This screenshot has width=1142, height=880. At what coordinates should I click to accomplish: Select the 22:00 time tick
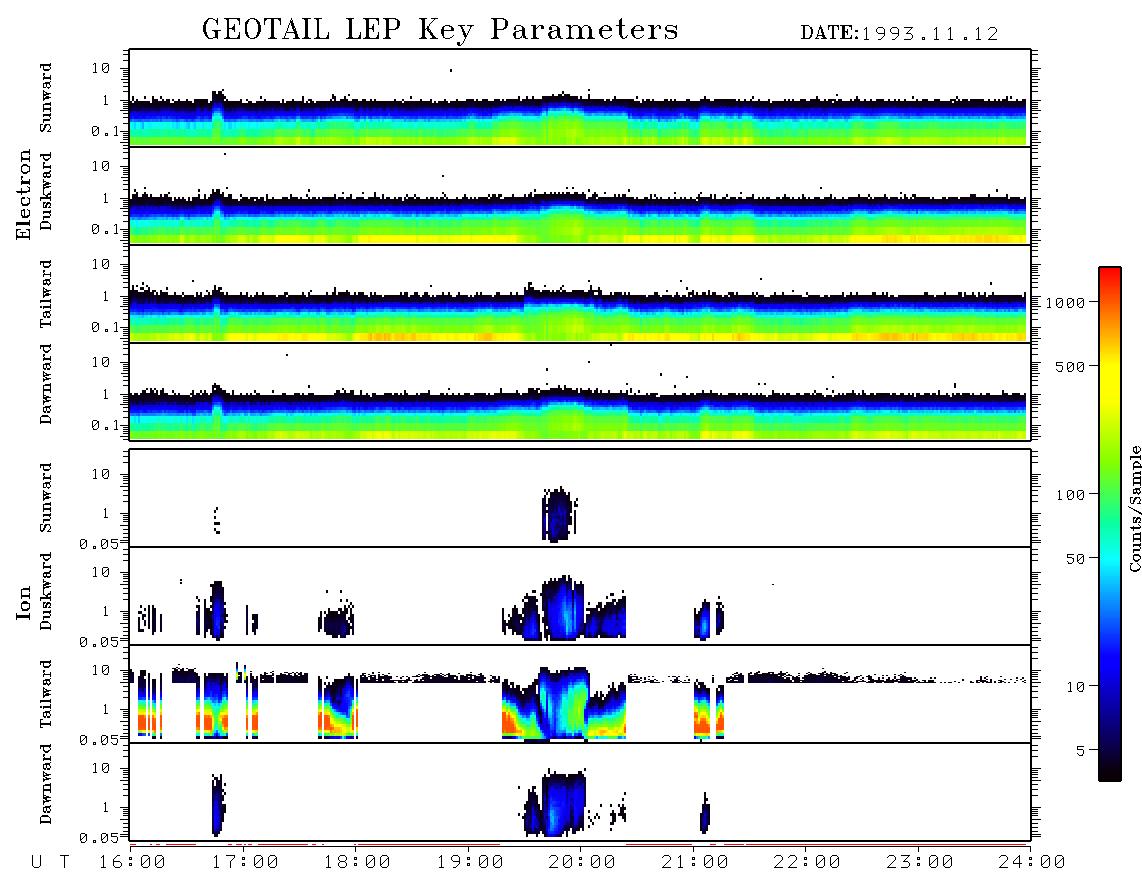(807, 862)
